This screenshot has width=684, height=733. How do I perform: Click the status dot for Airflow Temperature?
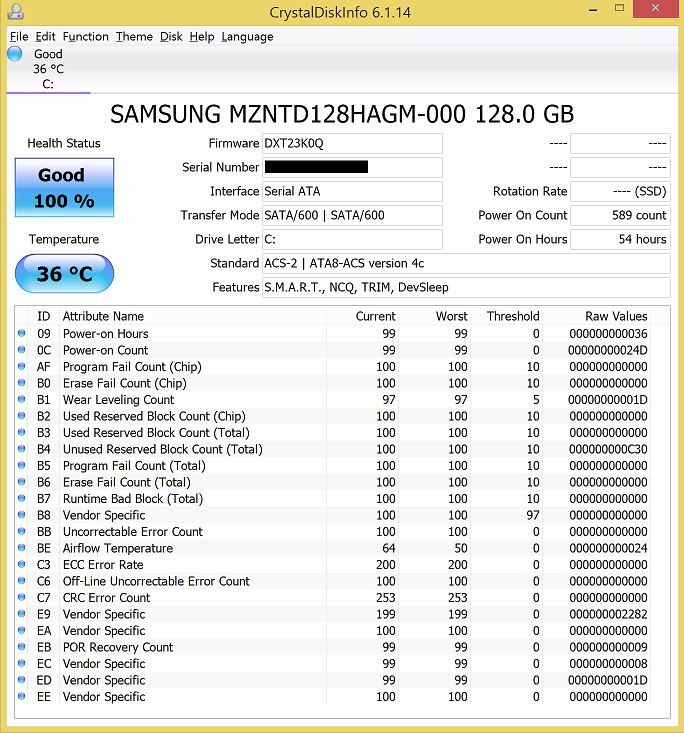coord(22,548)
